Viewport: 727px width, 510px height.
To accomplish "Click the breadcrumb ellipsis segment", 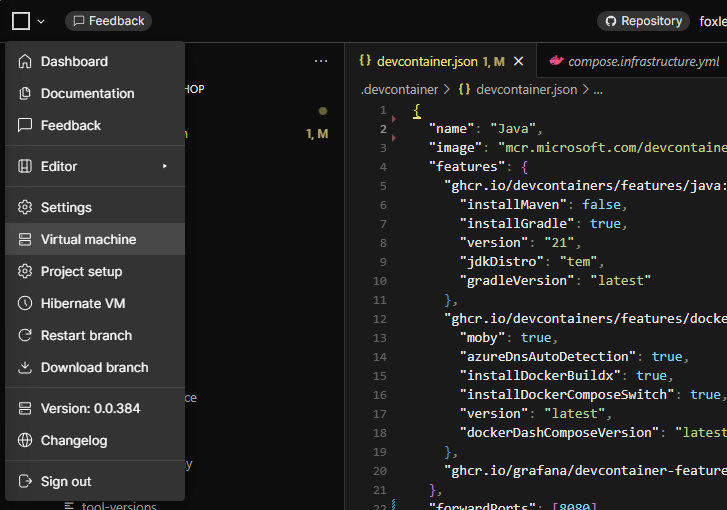I will pos(598,89).
